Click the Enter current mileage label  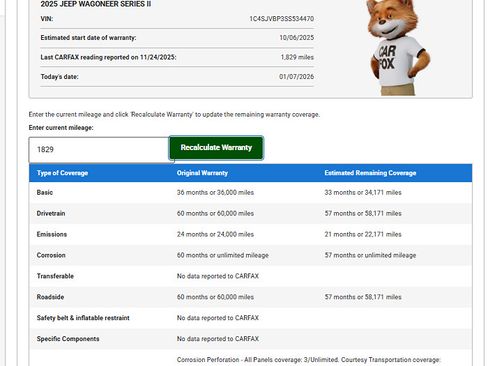[61, 128]
